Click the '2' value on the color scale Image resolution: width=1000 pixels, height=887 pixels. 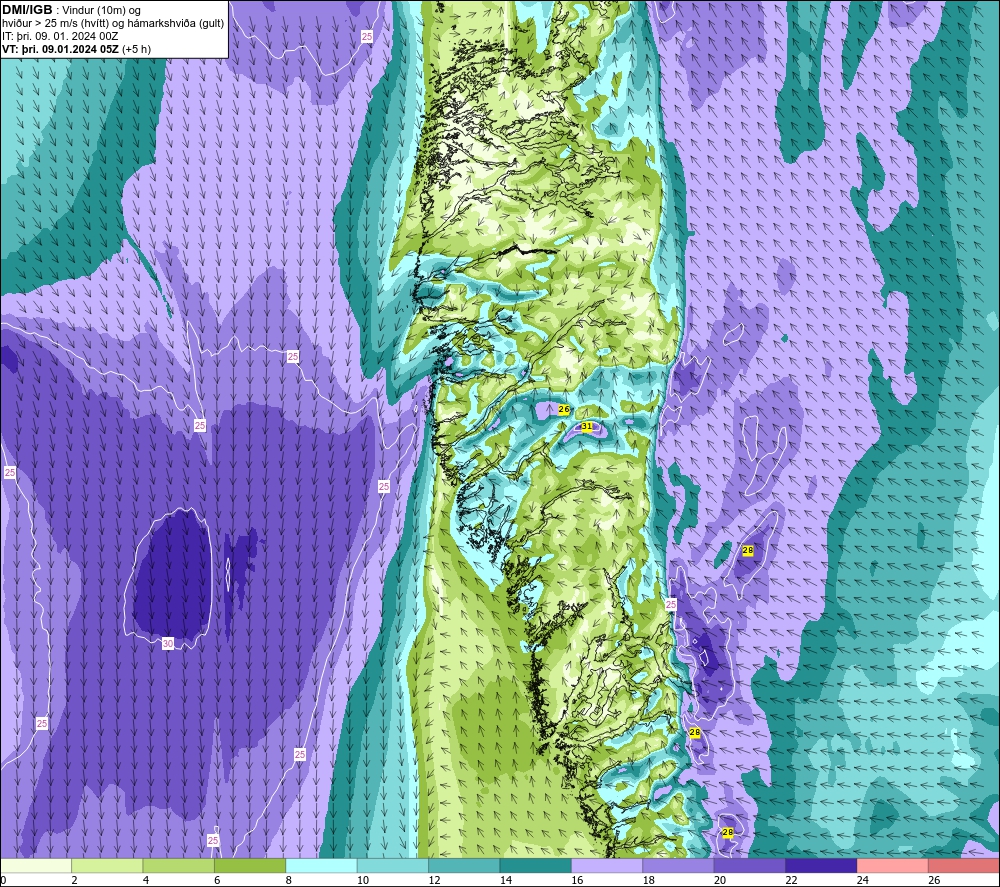click(75, 880)
